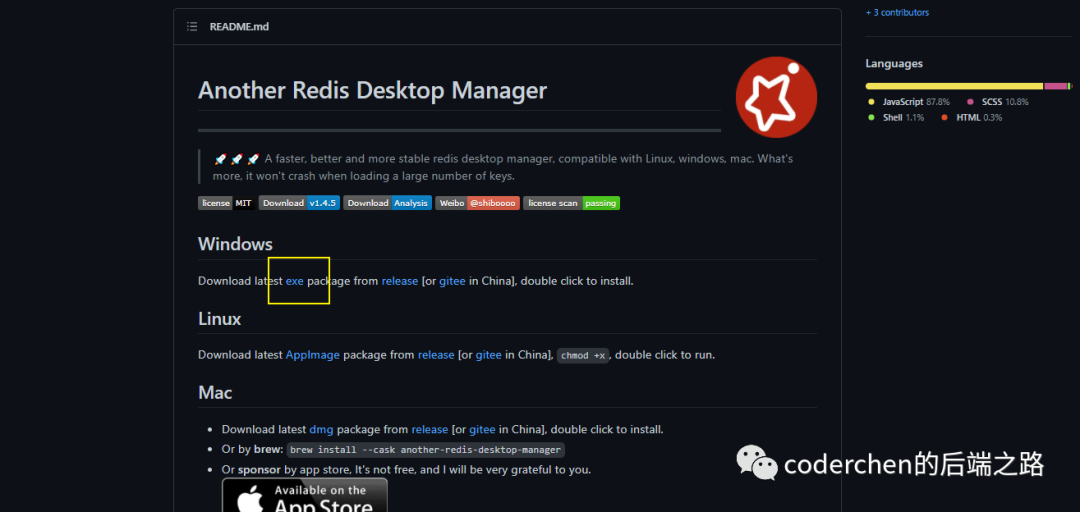
Task: Click the chmod +x code snippet
Action: [583, 356]
